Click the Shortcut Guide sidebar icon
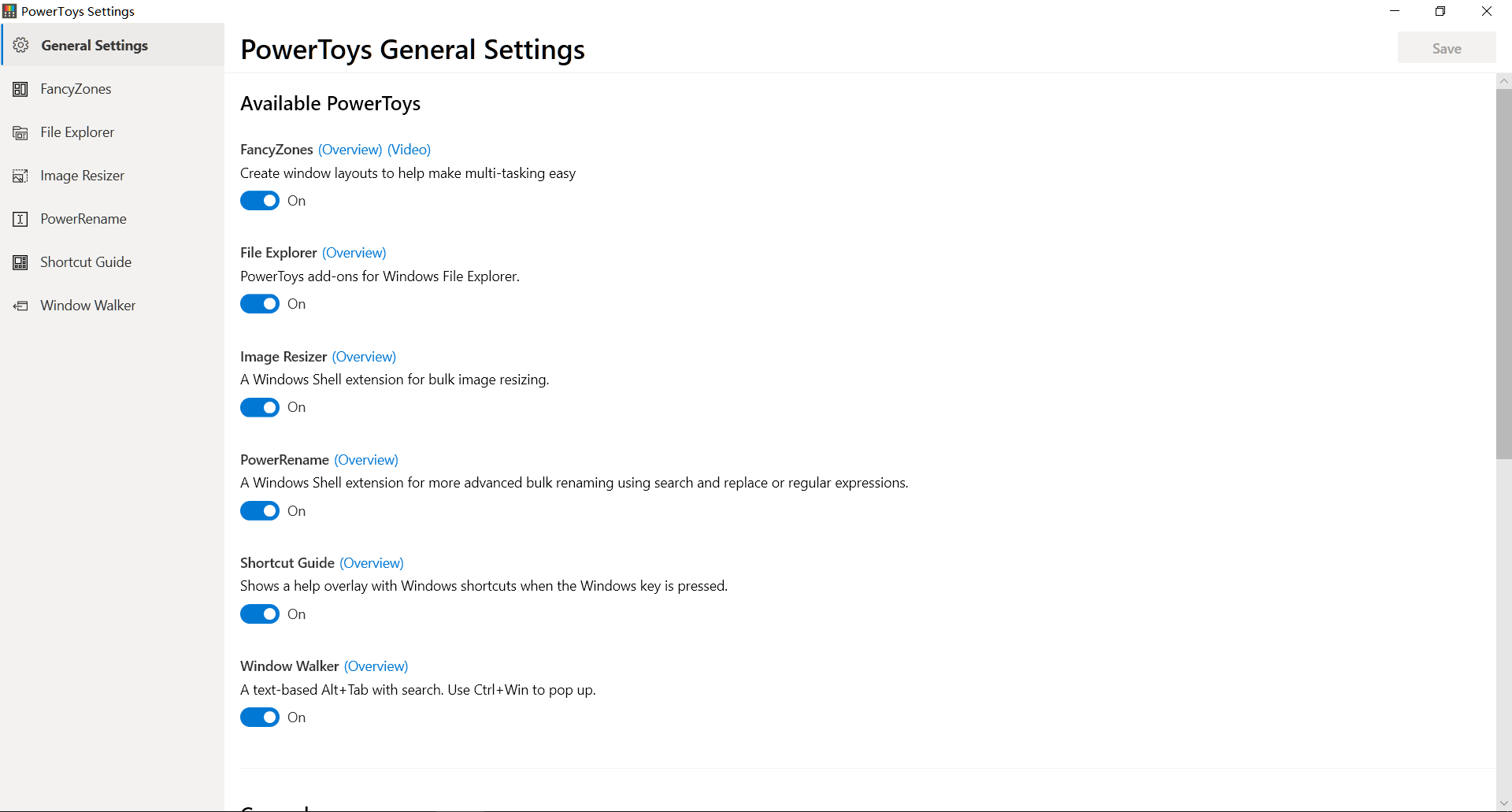1512x812 pixels. click(x=20, y=262)
